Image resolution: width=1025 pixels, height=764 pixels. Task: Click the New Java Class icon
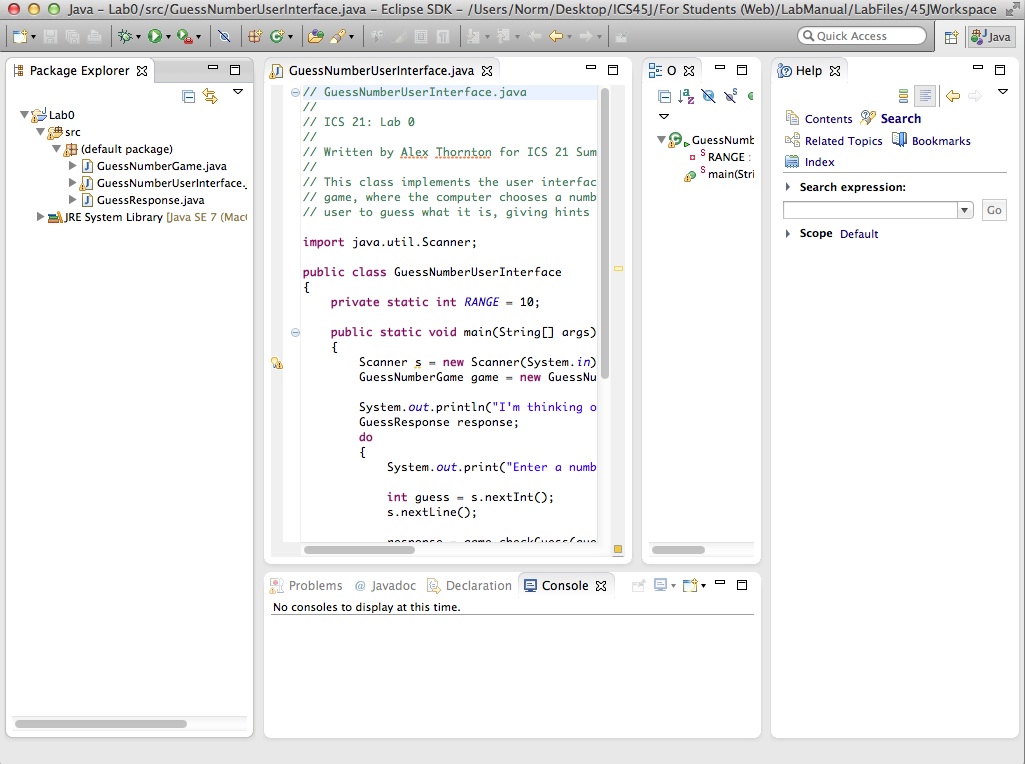276,37
